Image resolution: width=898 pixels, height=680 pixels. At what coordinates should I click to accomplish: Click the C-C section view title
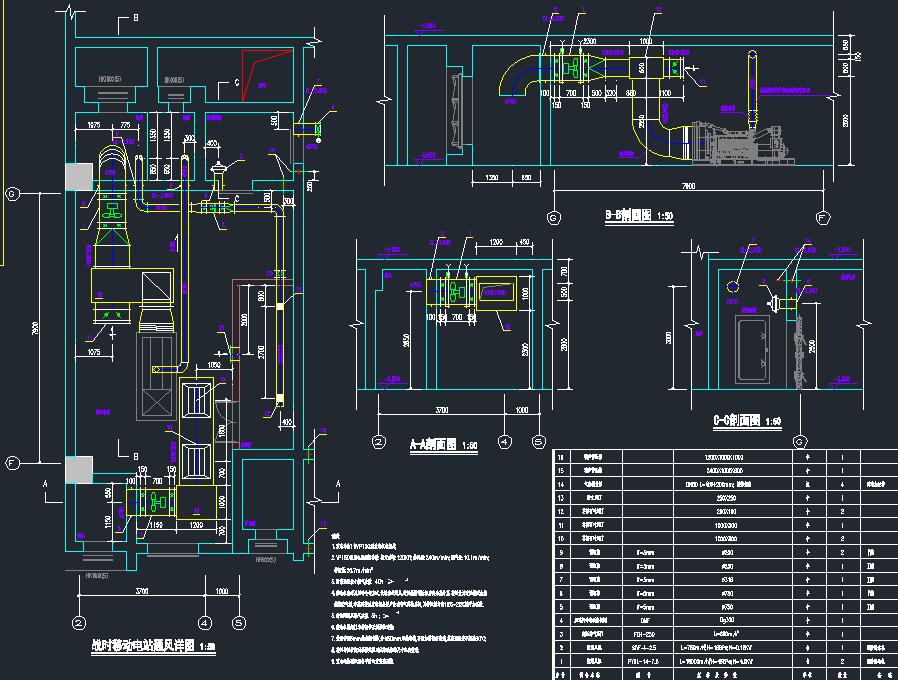pos(747,421)
